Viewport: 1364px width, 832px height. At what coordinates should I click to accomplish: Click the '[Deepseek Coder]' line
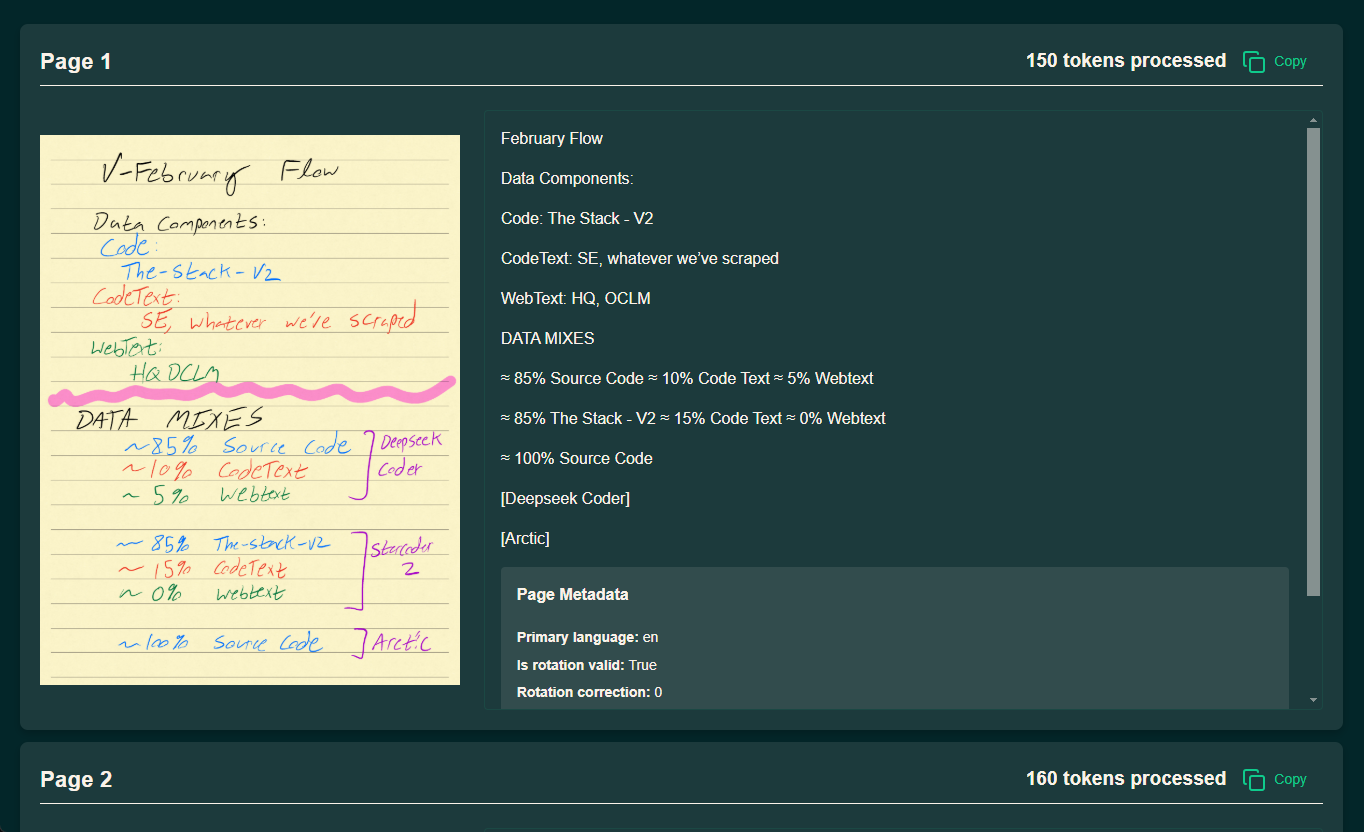pyautogui.click(x=565, y=498)
